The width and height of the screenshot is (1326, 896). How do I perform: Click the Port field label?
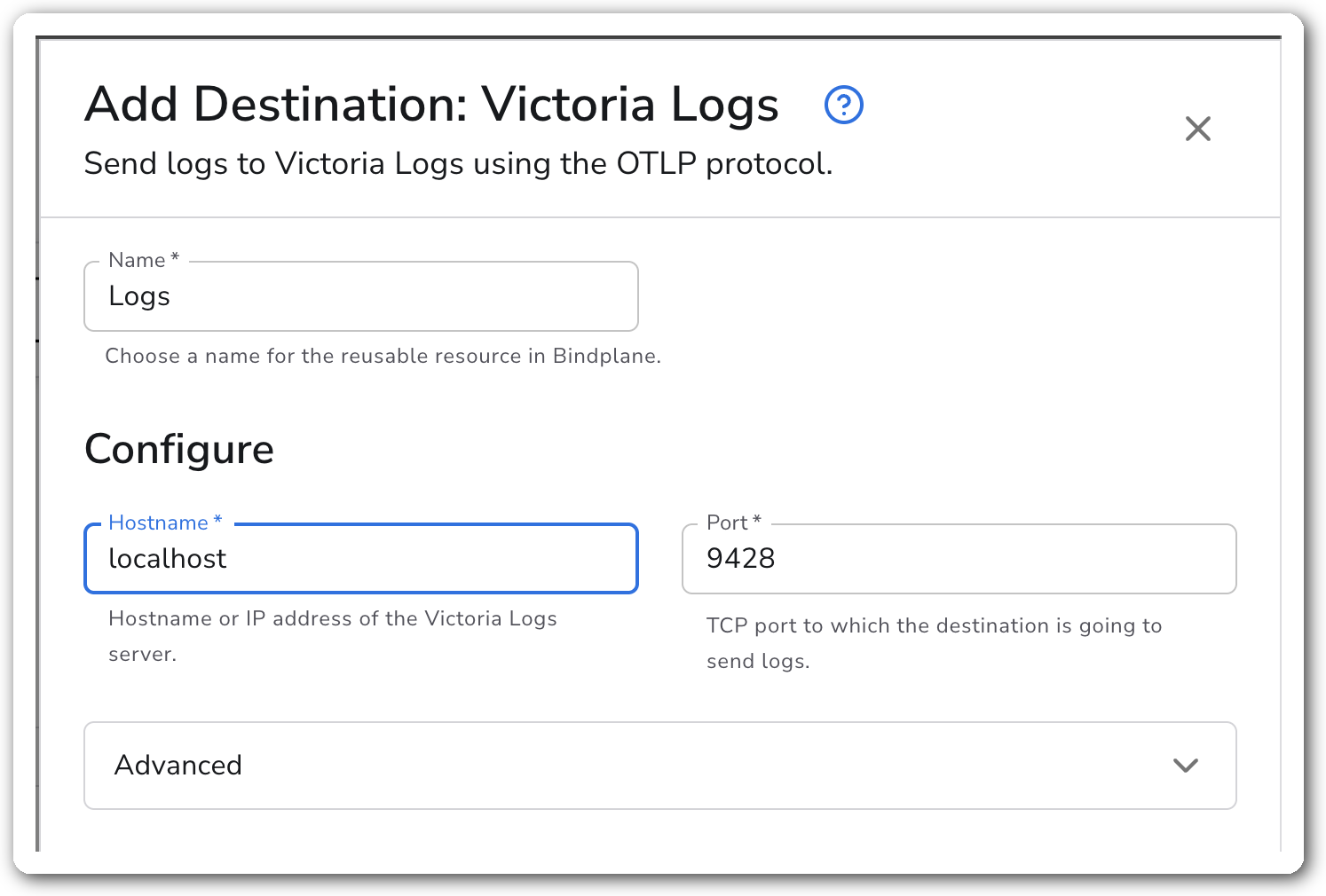pos(727,523)
